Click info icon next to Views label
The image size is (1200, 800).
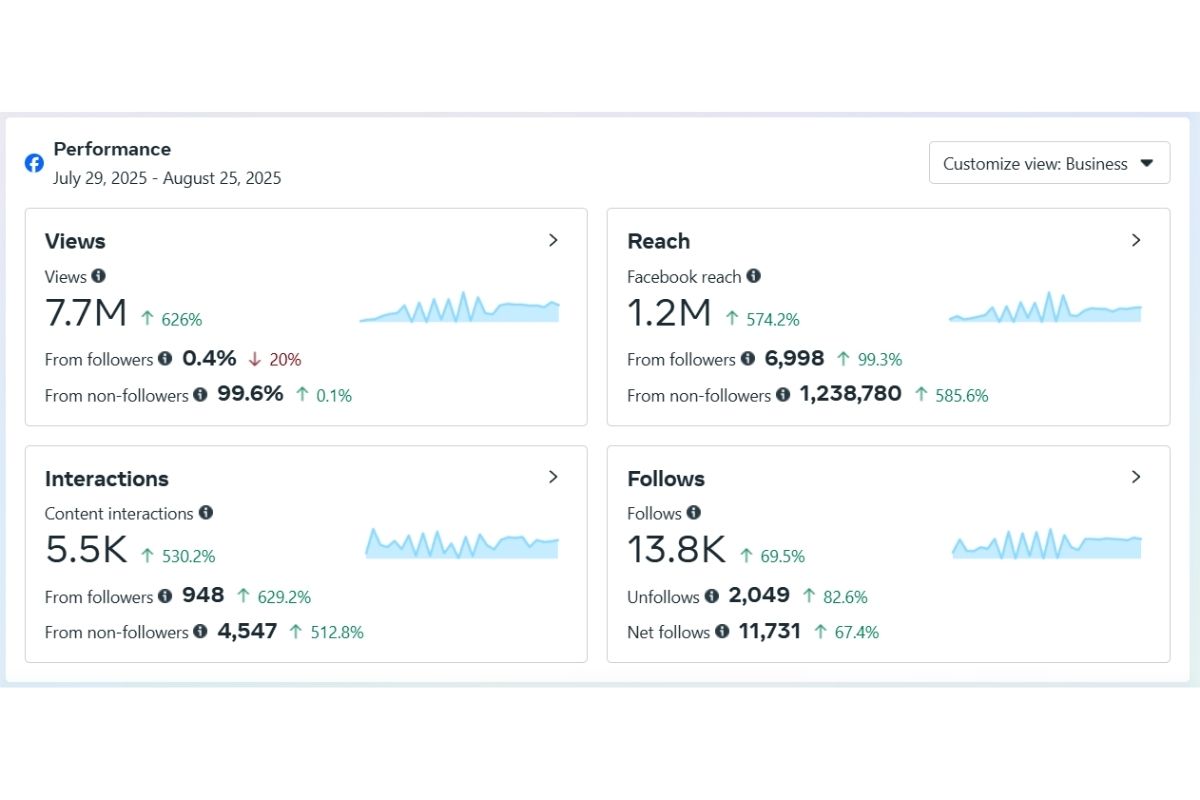(98, 276)
